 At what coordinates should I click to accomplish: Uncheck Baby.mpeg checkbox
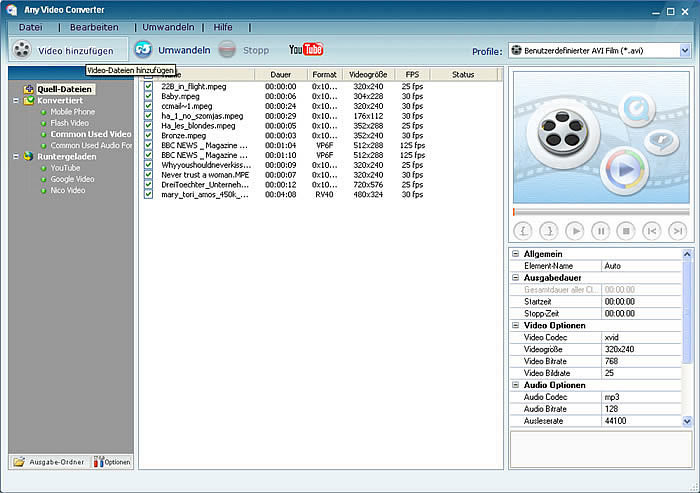point(148,96)
